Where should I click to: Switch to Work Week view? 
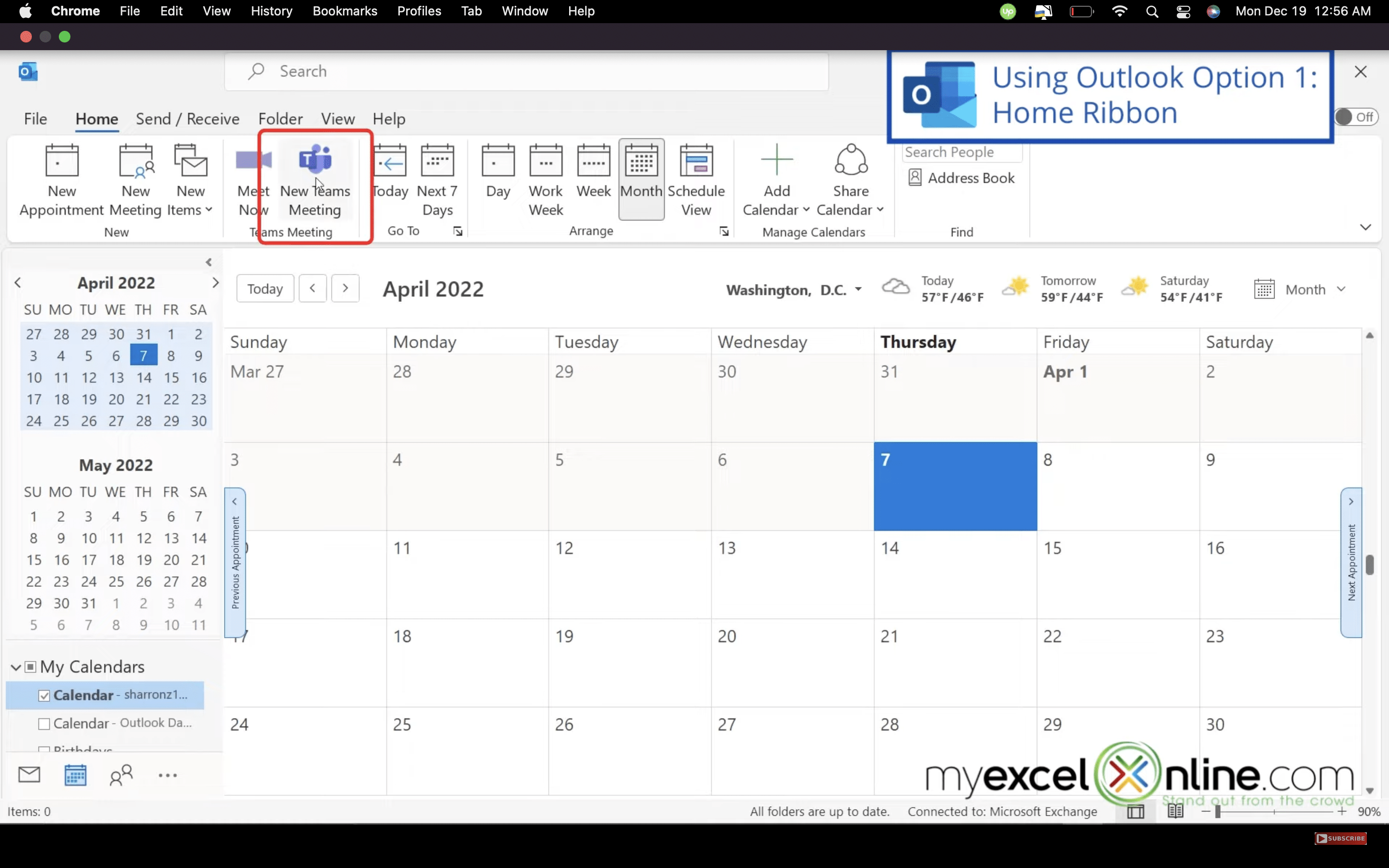click(545, 180)
